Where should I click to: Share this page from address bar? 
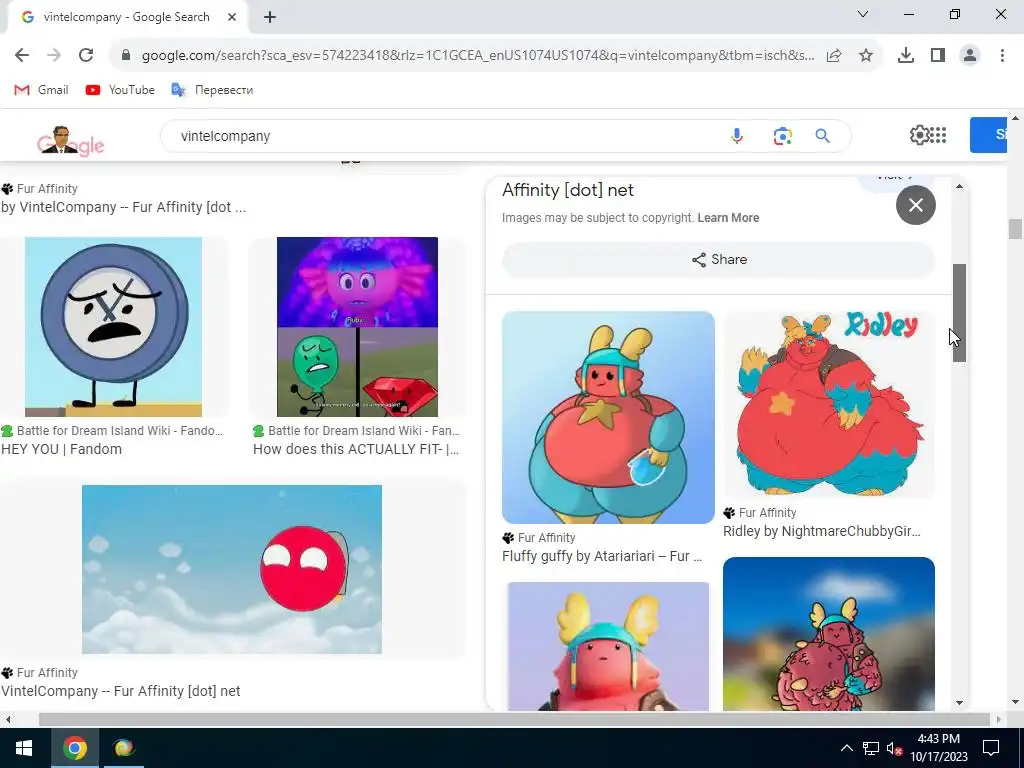tap(834, 56)
